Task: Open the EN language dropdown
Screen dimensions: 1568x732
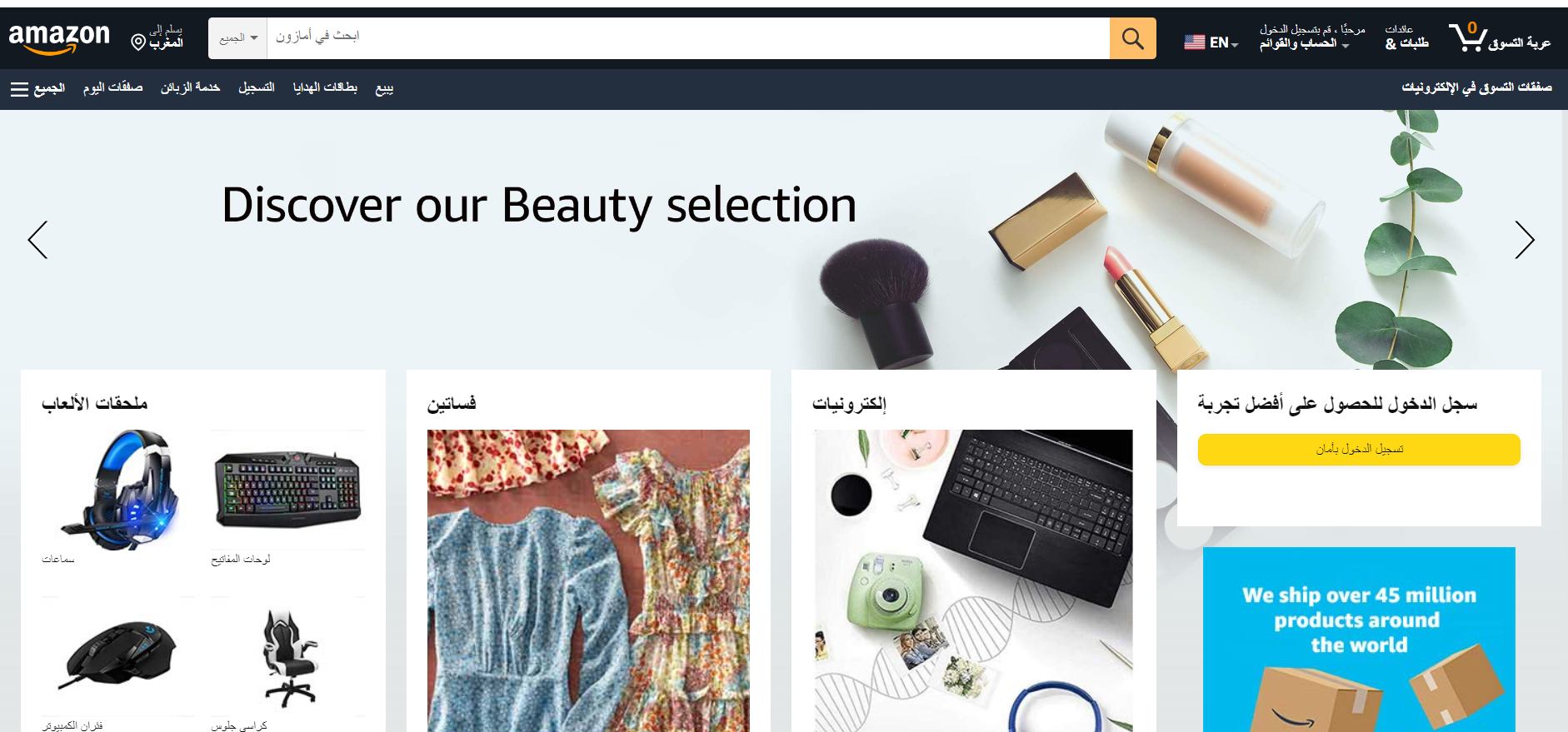Action: click(1223, 42)
